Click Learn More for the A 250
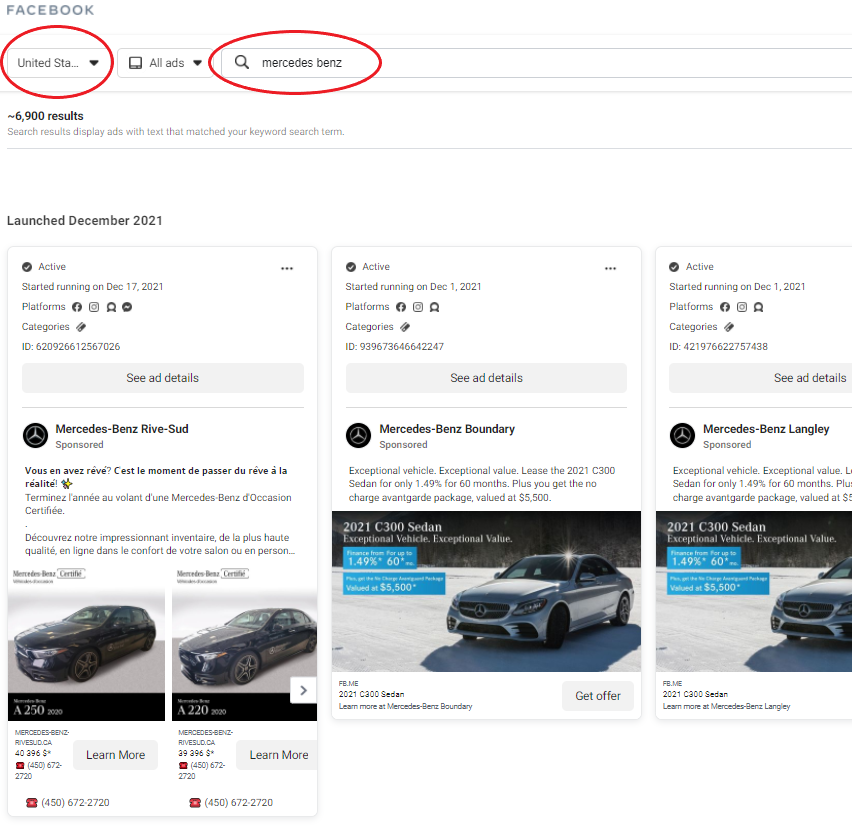 click(x=115, y=755)
